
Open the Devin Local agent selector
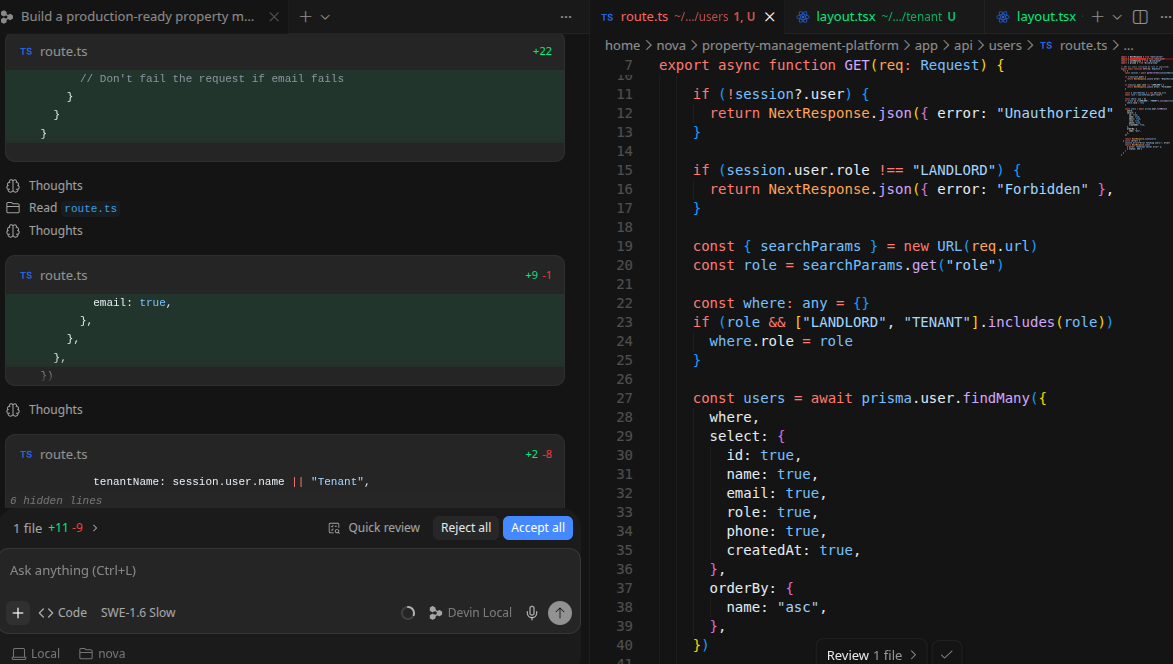pos(471,613)
